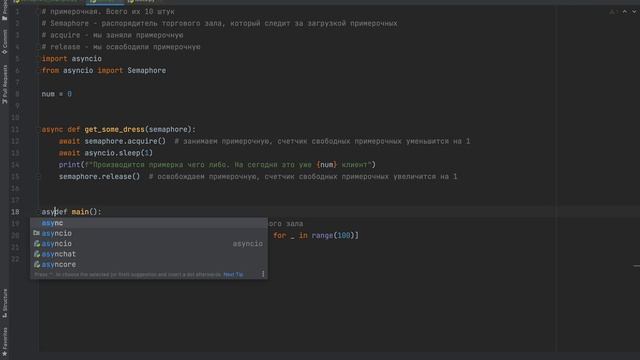Image resolution: width=640 pixels, height=360 pixels.
Task: Jump to previous highlighted error arrow
Action: (x=624, y=12)
